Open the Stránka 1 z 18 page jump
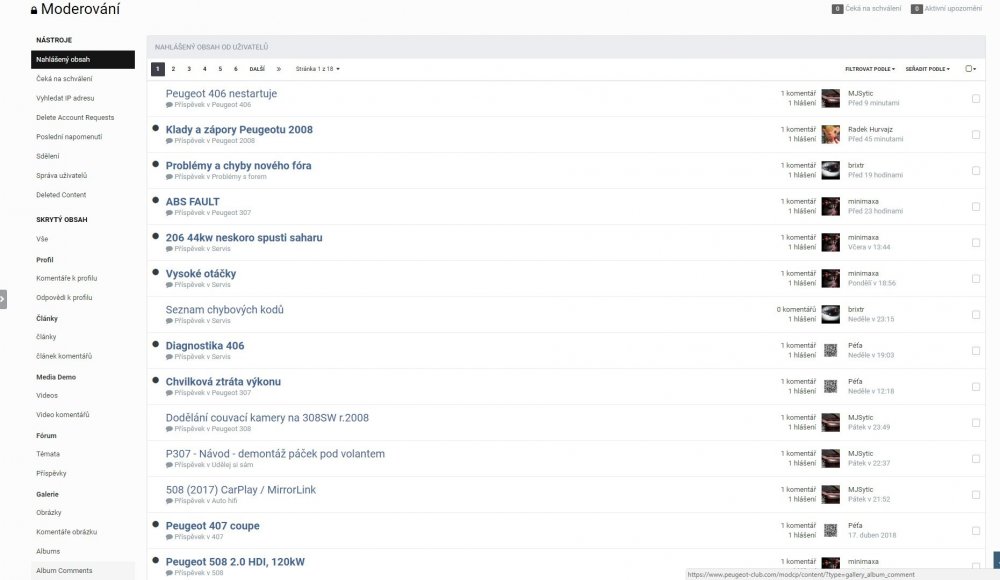1000x580 pixels. [317, 69]
